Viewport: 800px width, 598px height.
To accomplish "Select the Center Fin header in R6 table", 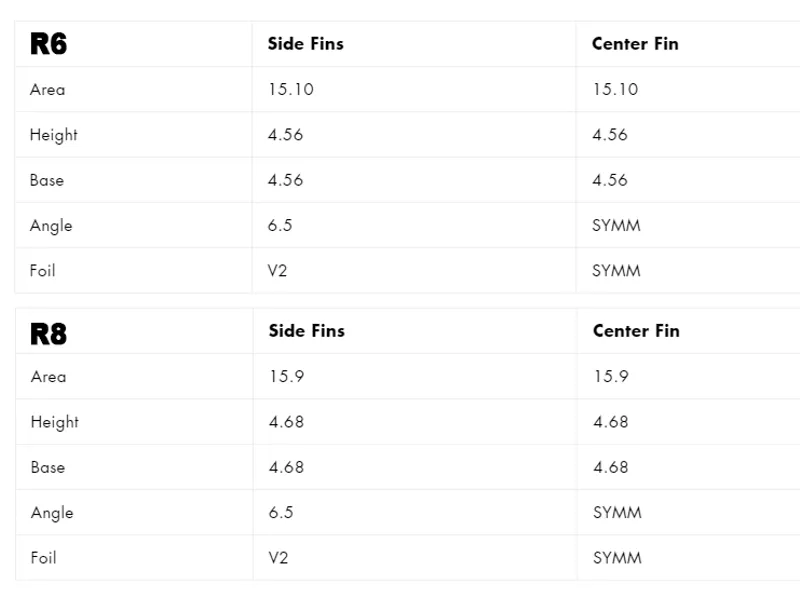I will (635, 44).
